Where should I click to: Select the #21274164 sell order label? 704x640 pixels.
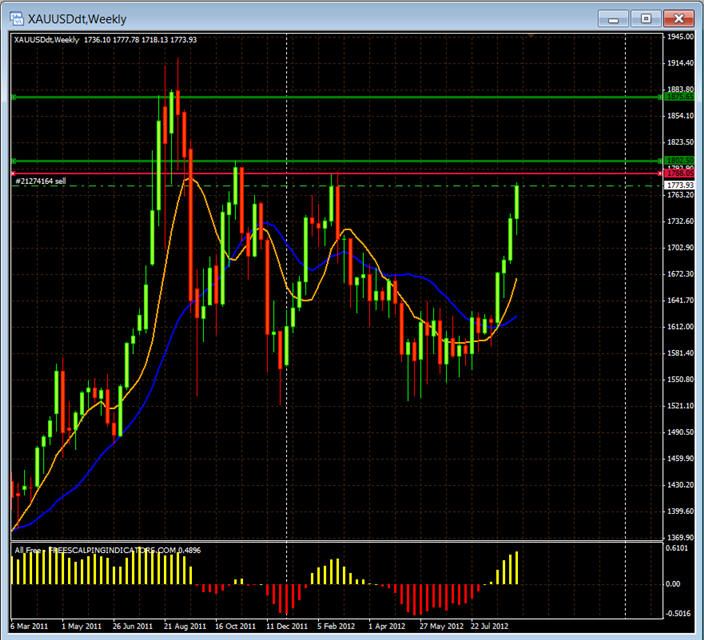[x=42, y=181]
